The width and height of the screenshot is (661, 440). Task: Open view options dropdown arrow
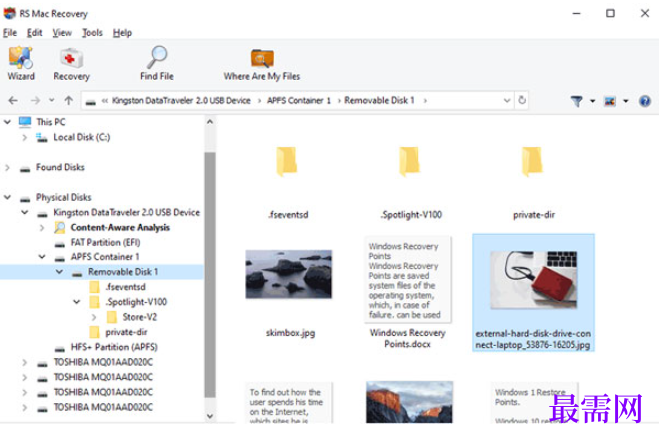[x=626, y=101]
